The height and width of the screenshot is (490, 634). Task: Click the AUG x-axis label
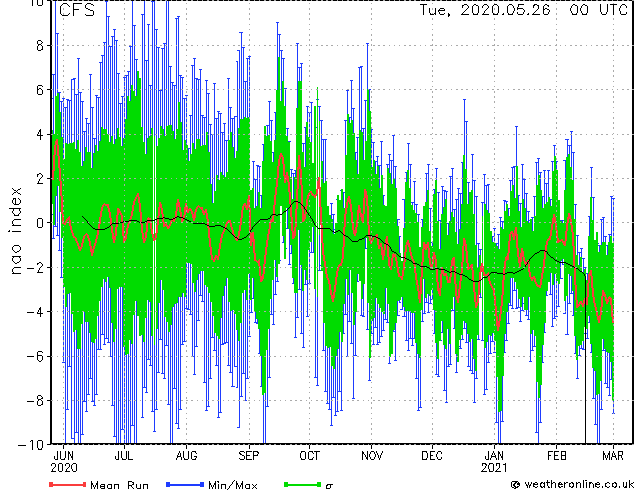(x=186, y=456)
